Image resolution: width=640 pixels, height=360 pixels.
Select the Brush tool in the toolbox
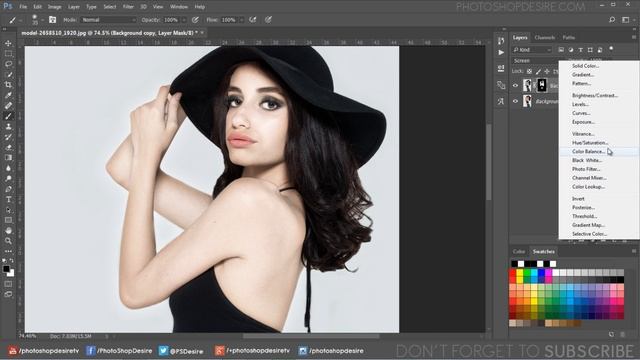pyautogui.click(x=8, y=116)
